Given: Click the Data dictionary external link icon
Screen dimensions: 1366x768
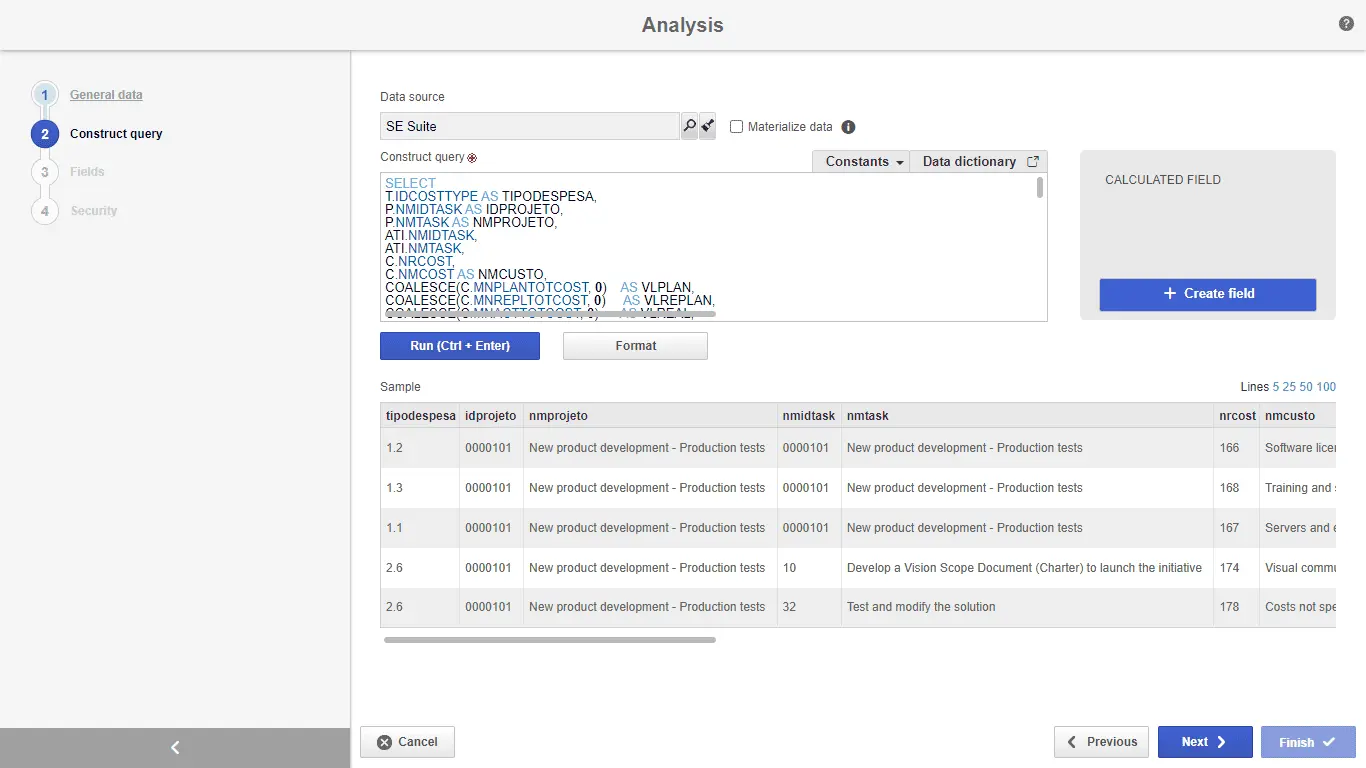Looking at the screenshot, I should coord(1033,161).
